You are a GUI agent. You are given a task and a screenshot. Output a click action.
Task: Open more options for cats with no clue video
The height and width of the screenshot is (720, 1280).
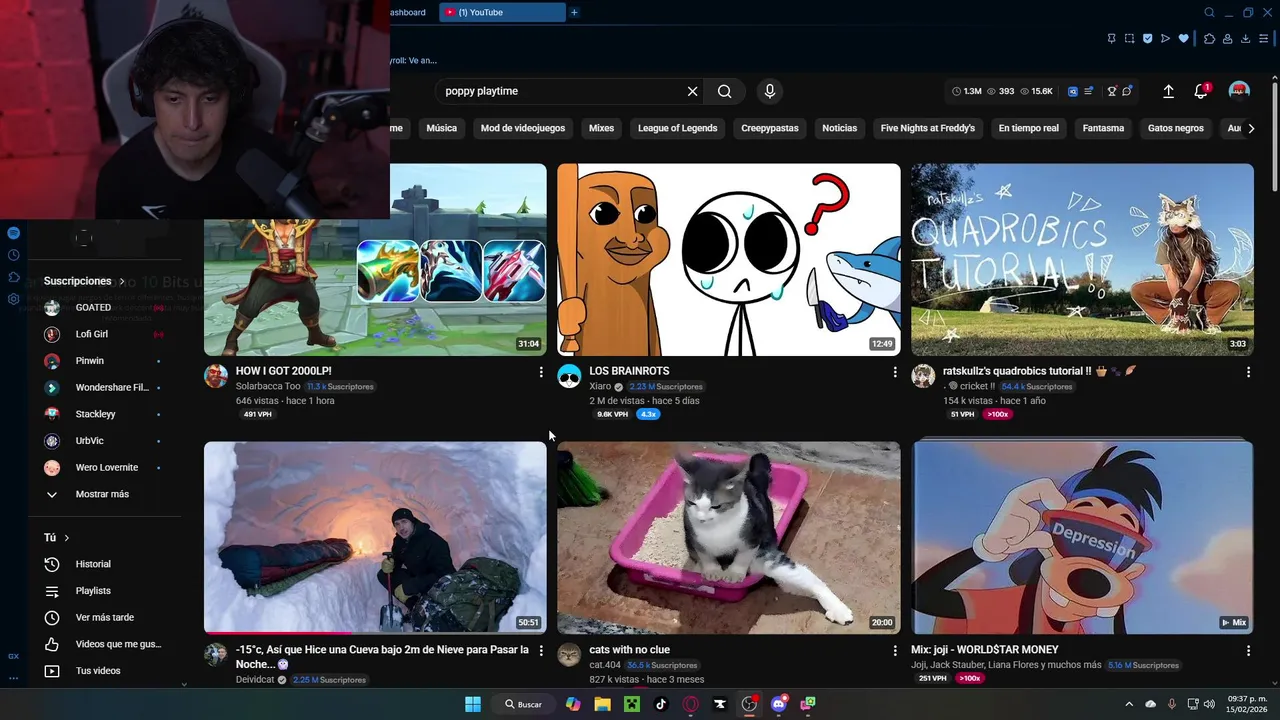pos(895,651)
